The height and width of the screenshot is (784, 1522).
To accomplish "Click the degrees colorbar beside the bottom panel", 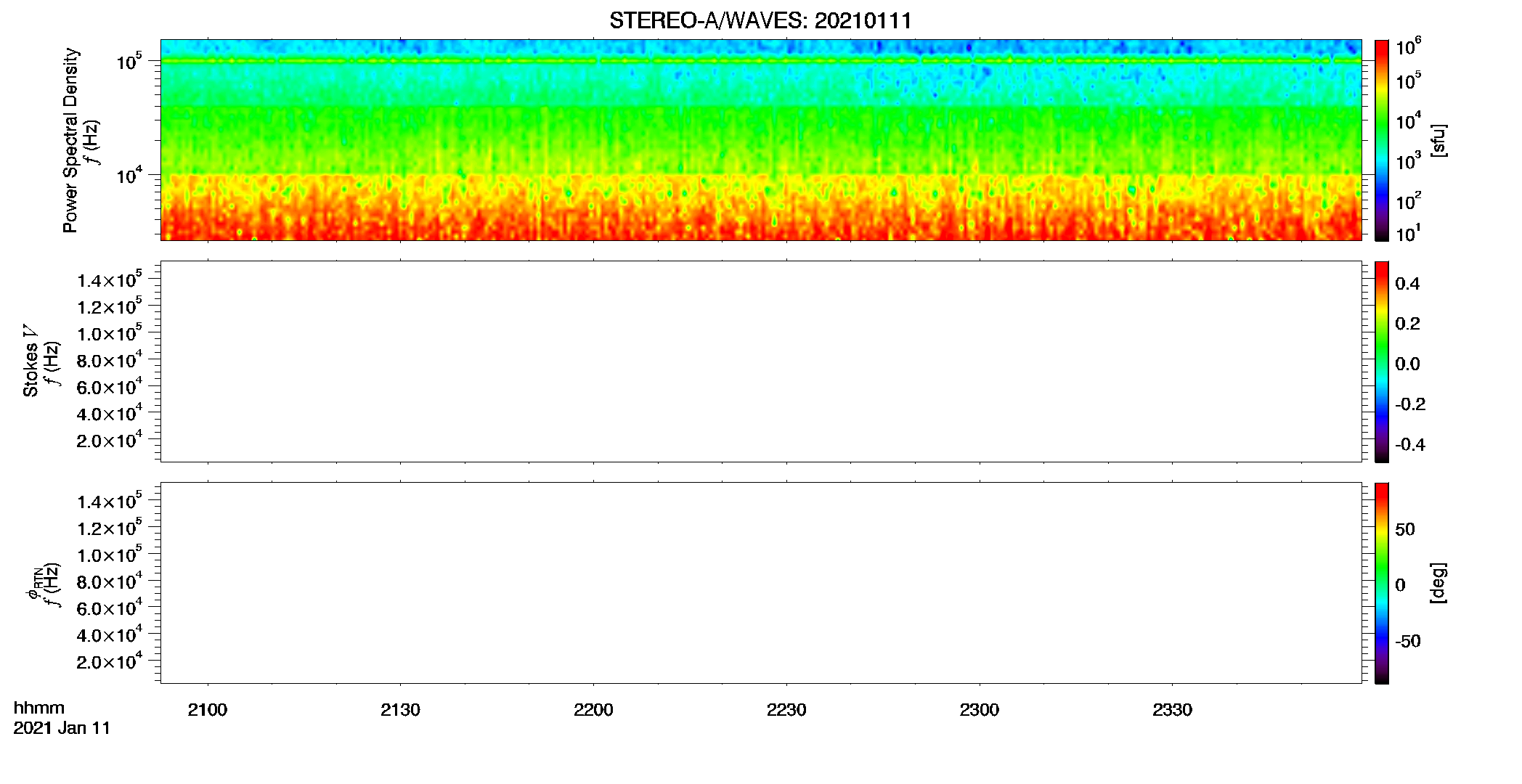I will (1382, 583).
